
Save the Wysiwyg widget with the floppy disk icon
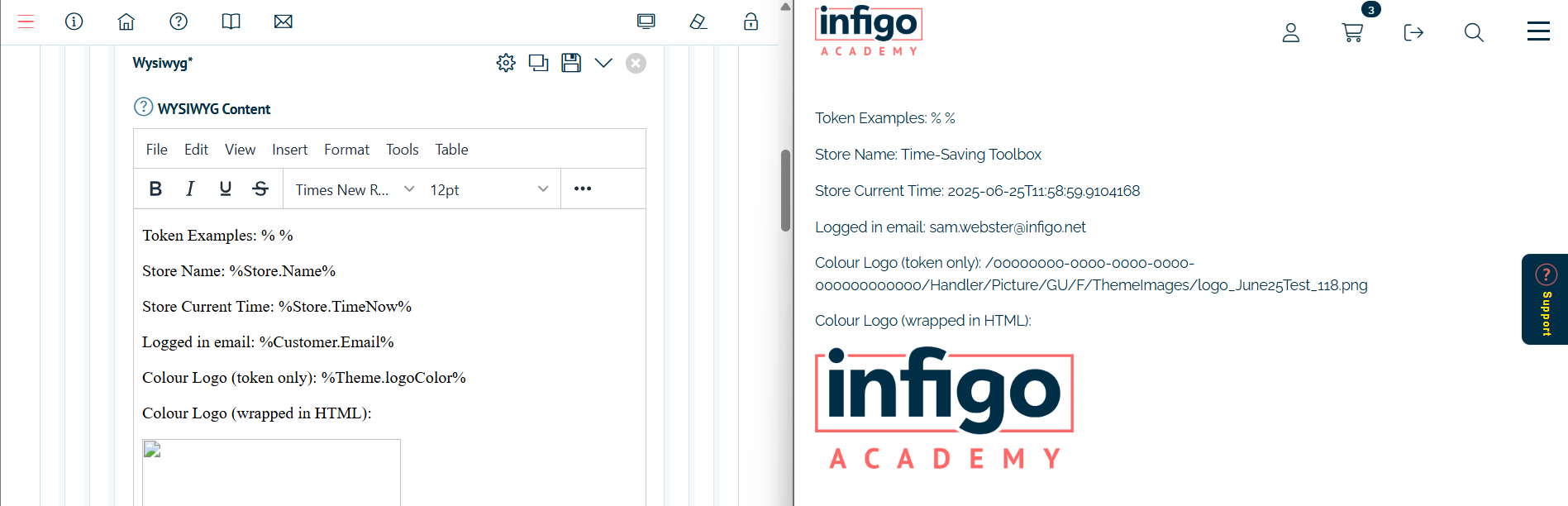571,63
